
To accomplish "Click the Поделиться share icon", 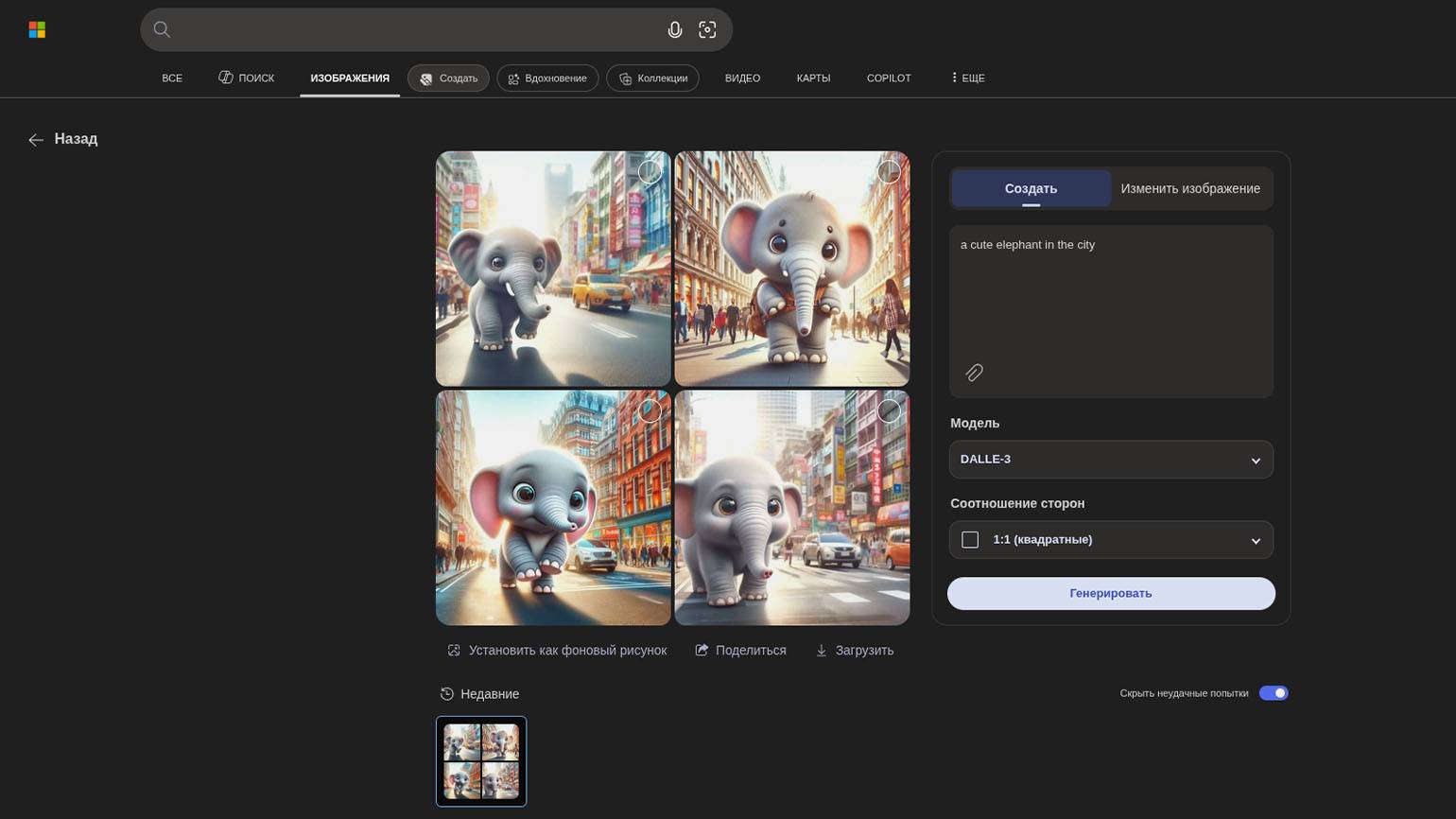I will click(x=702, y=651).
